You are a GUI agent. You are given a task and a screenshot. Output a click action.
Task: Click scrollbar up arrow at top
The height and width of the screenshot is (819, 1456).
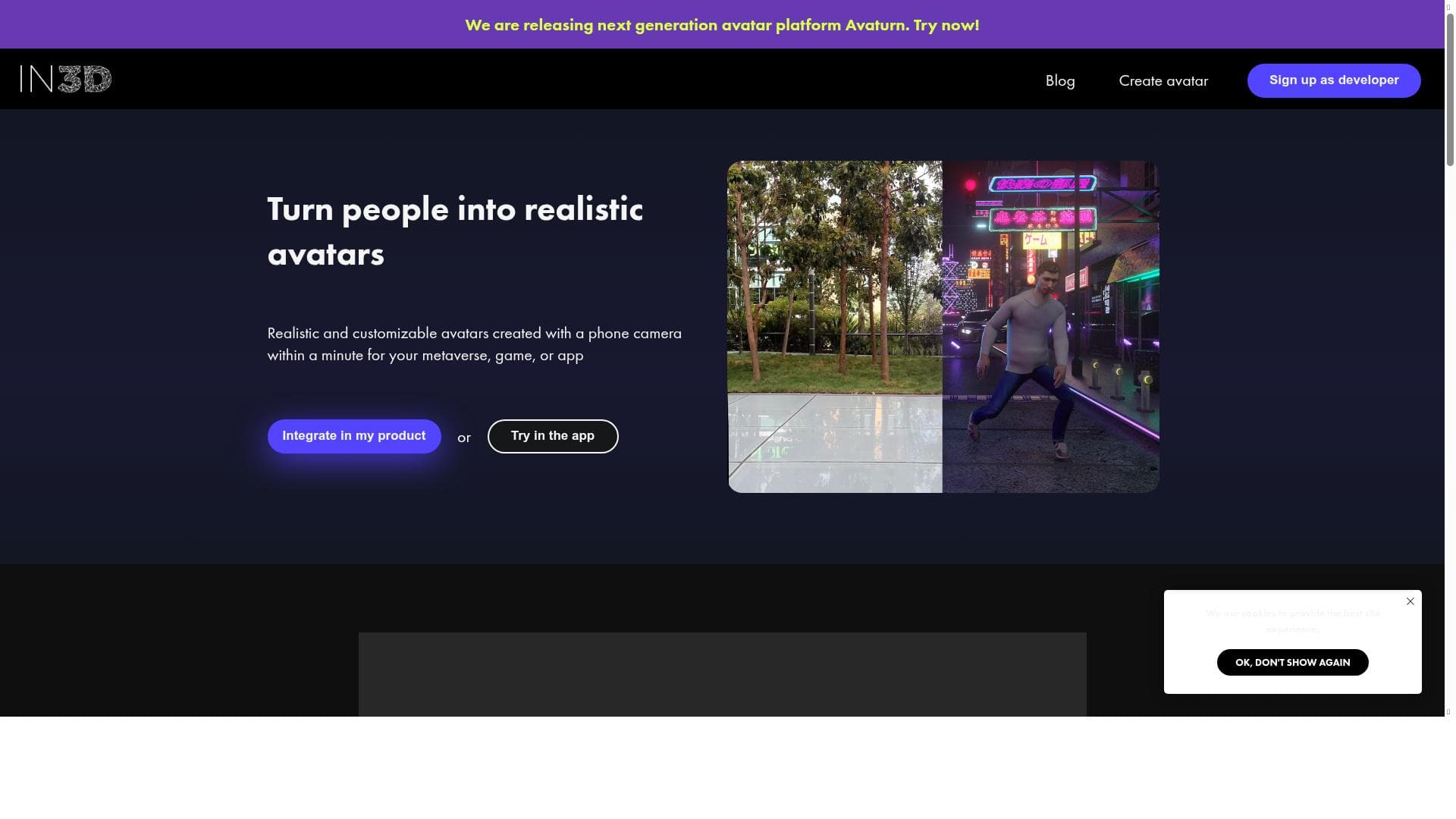coord(1449,5)
